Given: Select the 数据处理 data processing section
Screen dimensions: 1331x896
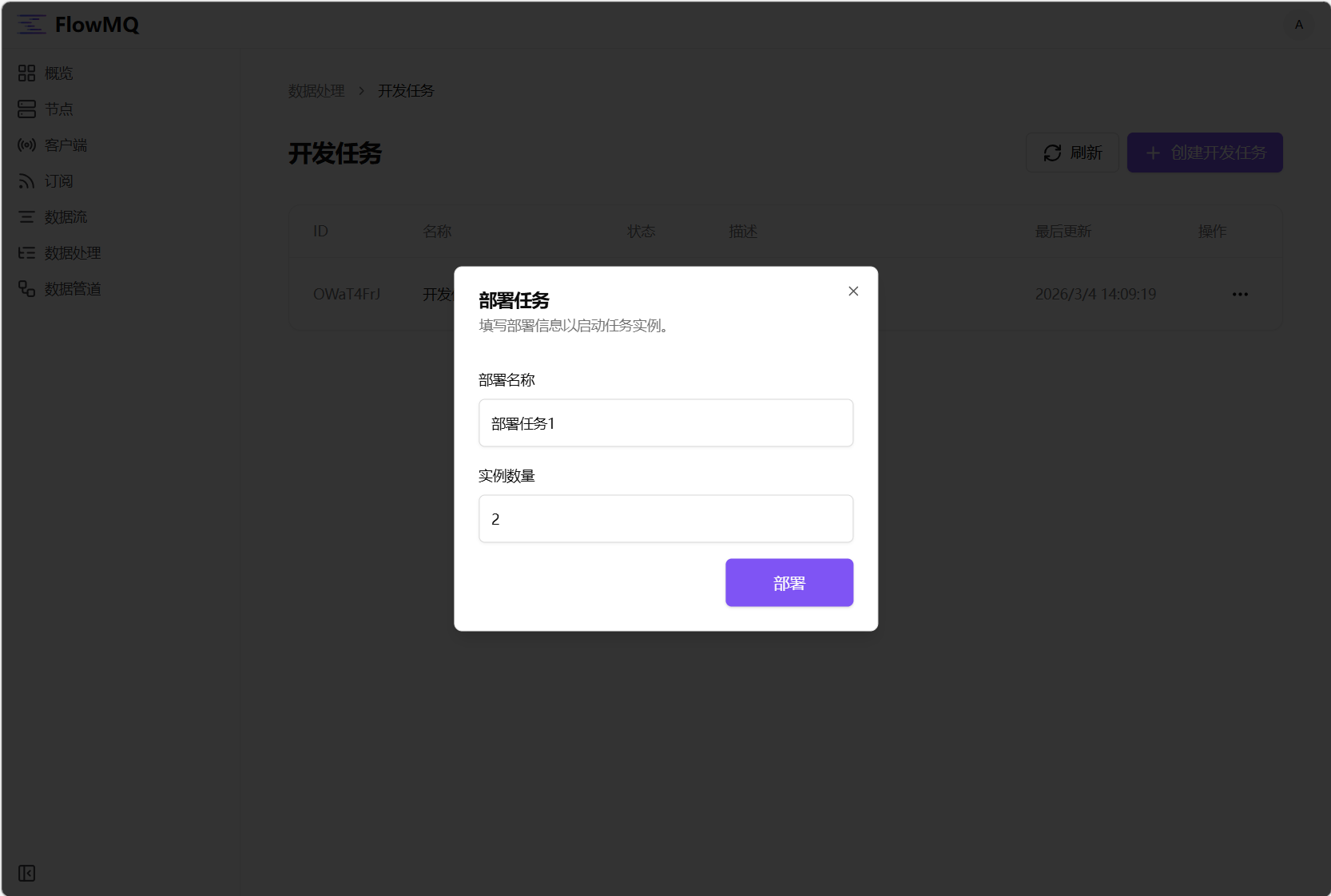Looking at the screenshot, I should pyautogui.click(x=71, y=252).
